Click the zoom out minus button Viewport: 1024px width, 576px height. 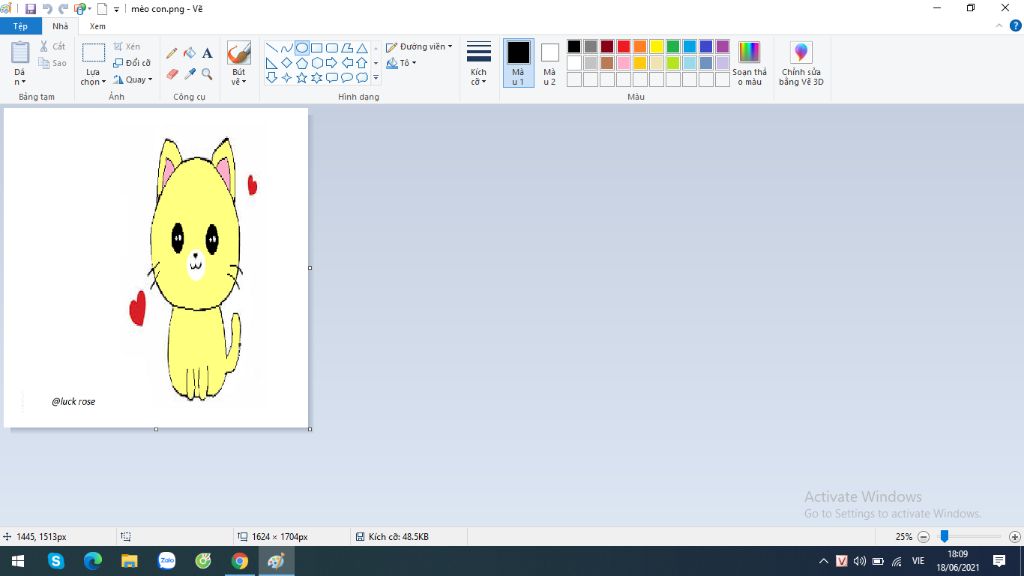923,537
